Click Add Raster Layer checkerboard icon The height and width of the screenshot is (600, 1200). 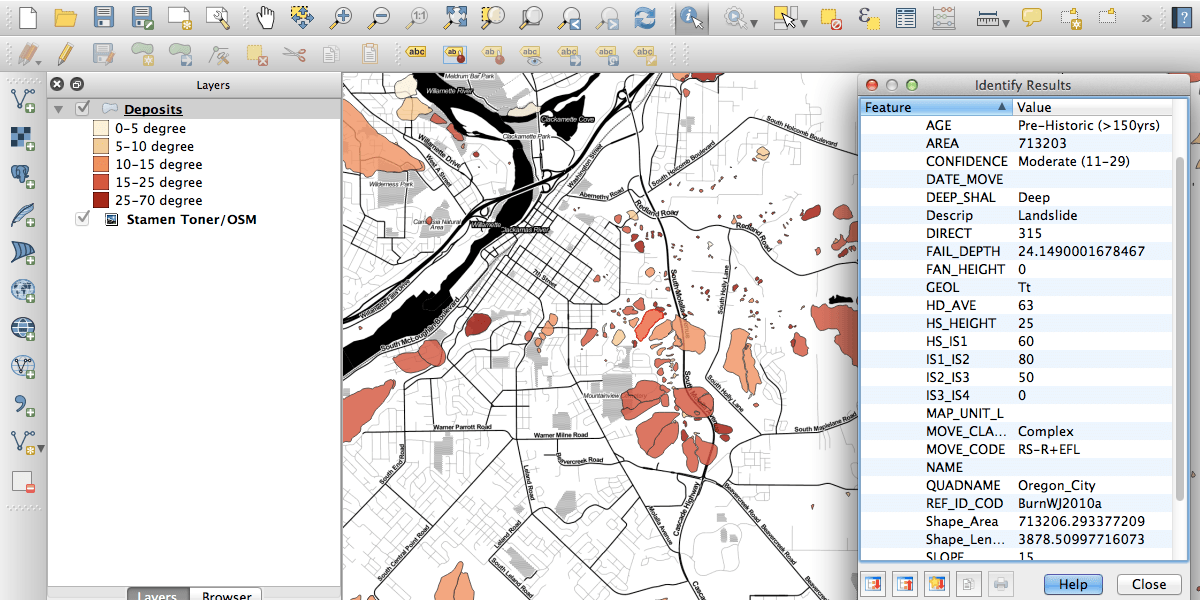[x=23, y=138]
